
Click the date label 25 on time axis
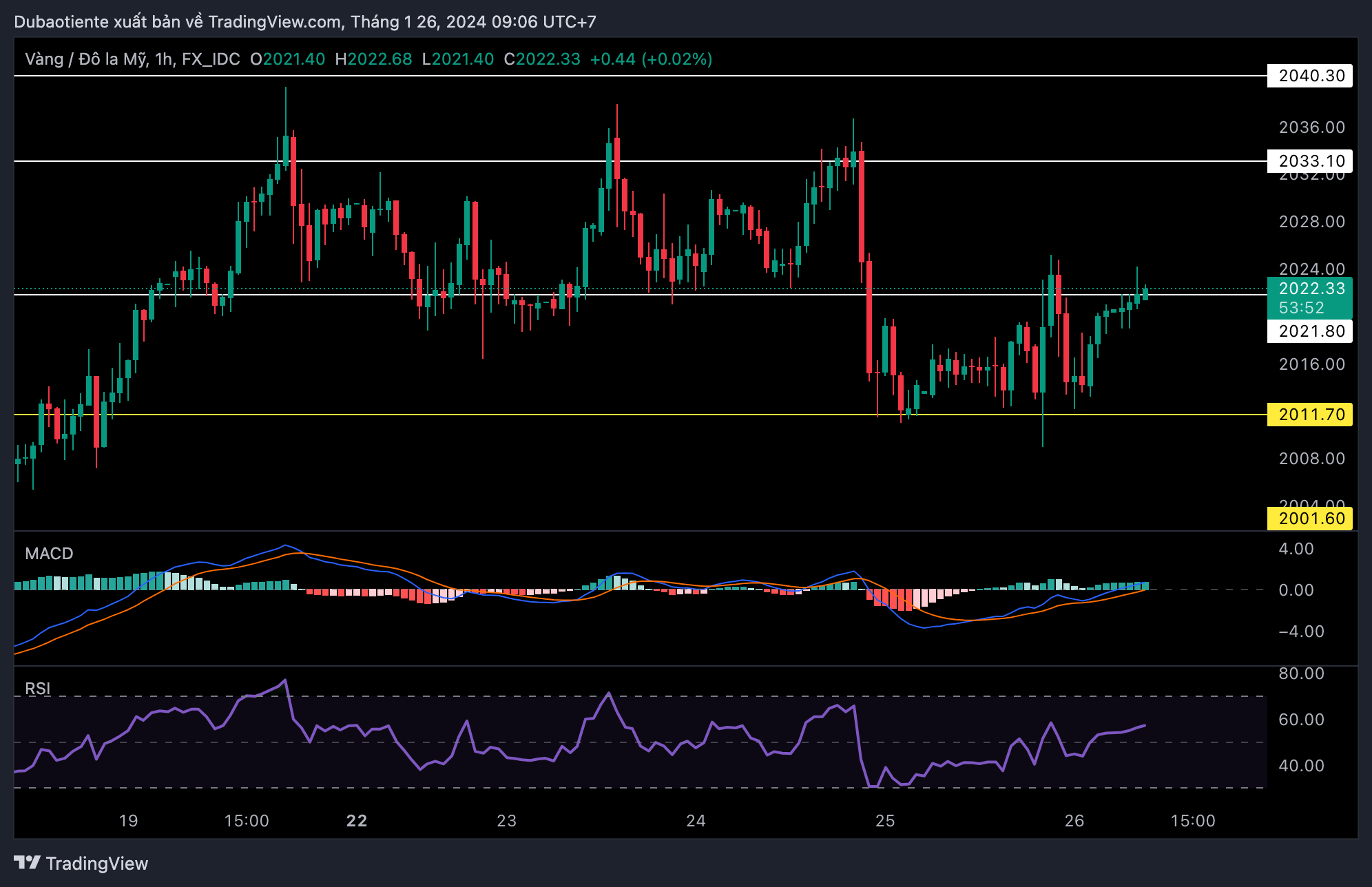point(885,821)
